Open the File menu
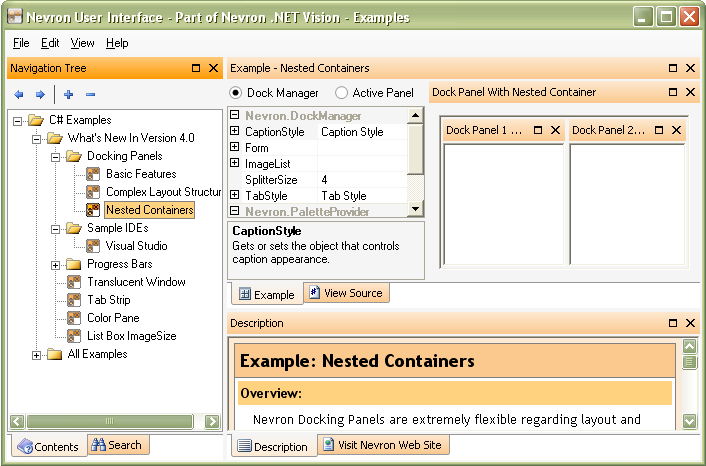Image resolution: width=706 pixels, height=466 pixels. click(21, 43)
